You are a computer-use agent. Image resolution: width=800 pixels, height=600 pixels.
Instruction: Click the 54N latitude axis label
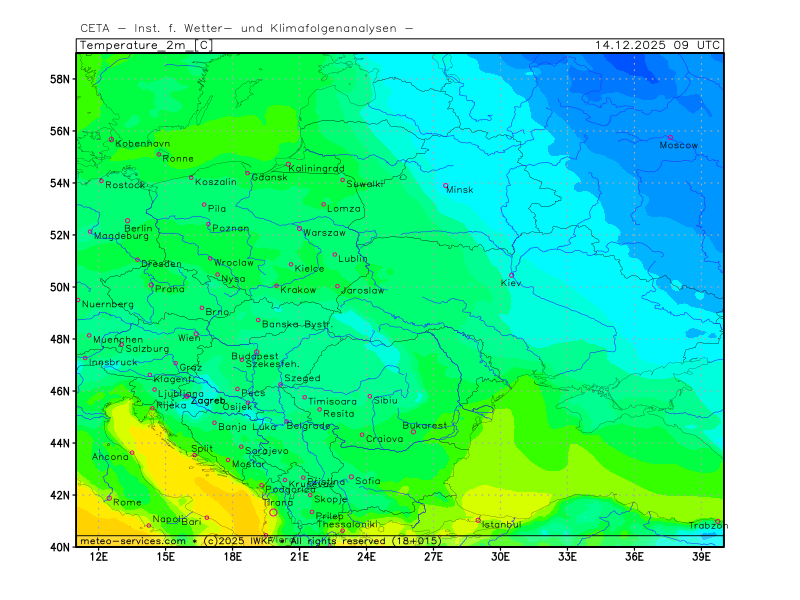63,184
